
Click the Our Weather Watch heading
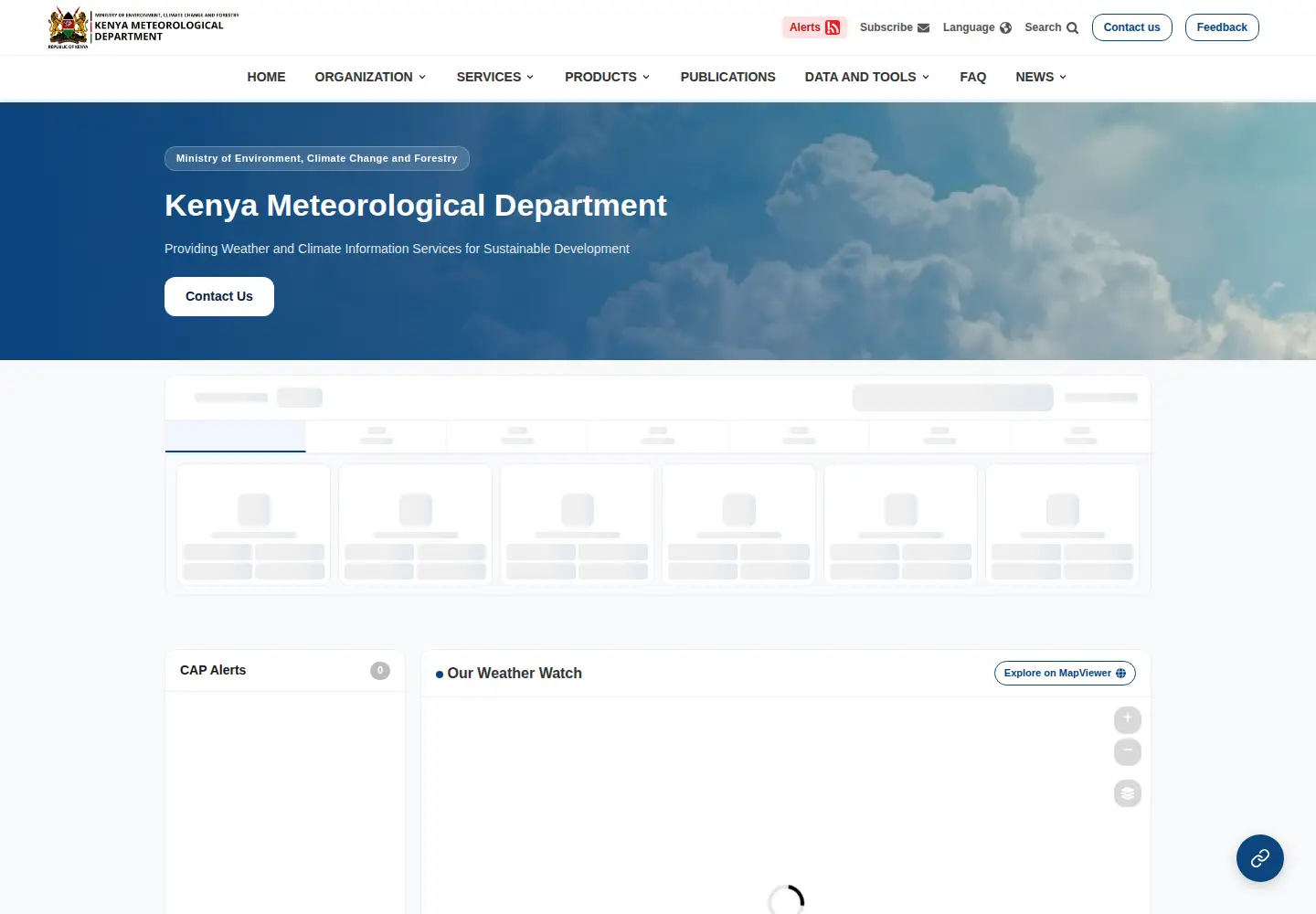(x=515, y=673)
